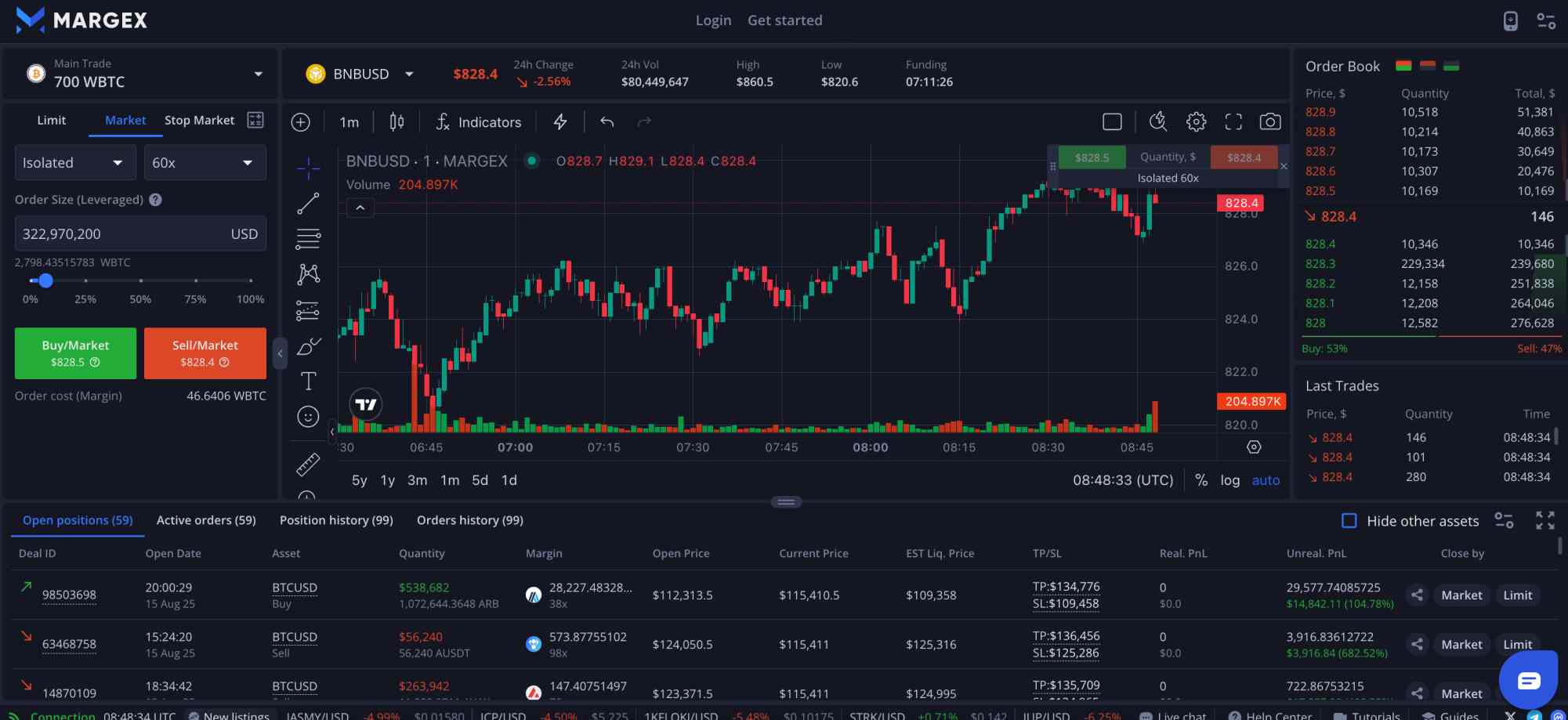Undo the last chart action

pyautogui.click(x=606, y=121)
